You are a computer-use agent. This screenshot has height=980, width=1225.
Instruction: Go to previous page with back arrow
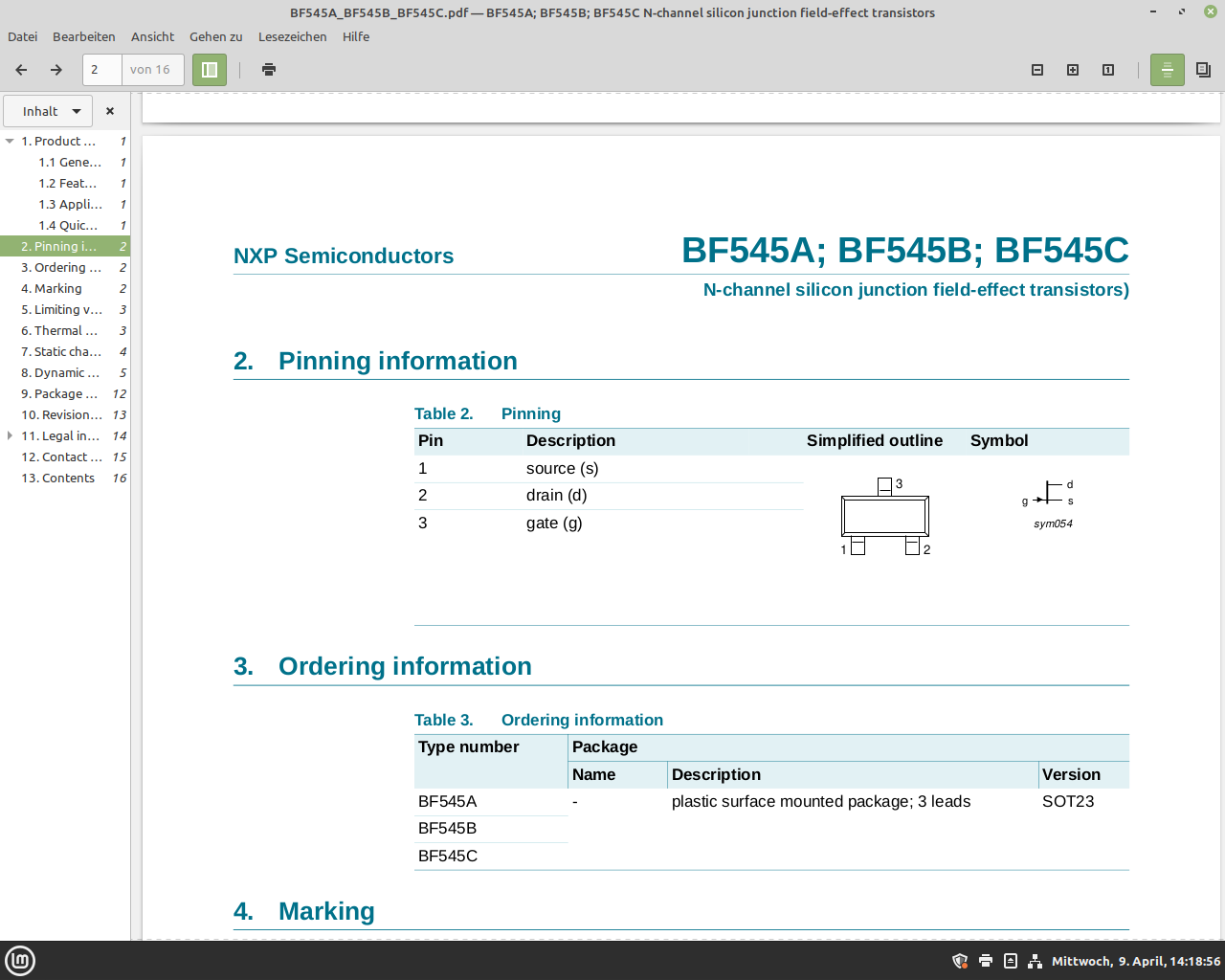(21, 70)
